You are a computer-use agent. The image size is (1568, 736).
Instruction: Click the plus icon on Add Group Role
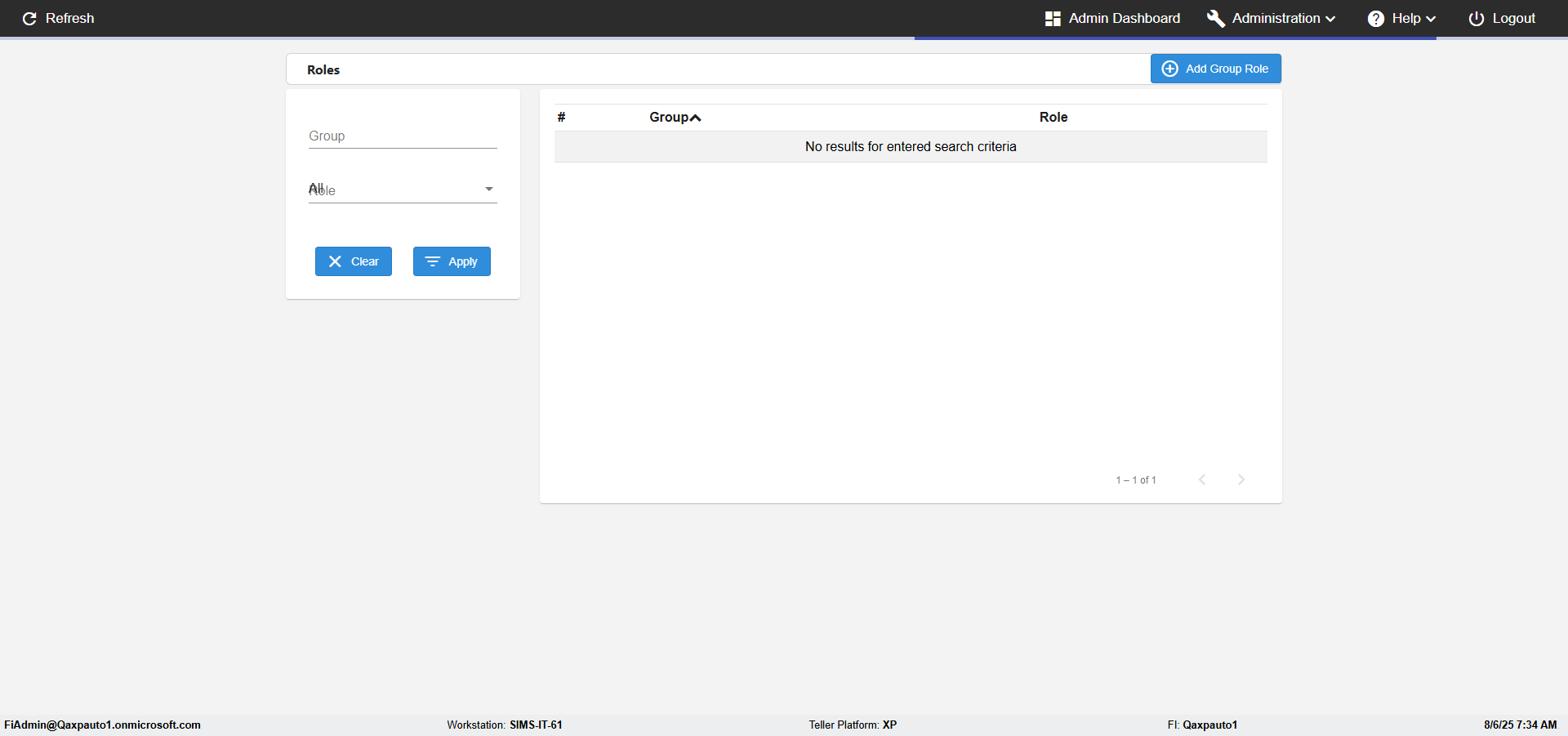[1169, 69]
